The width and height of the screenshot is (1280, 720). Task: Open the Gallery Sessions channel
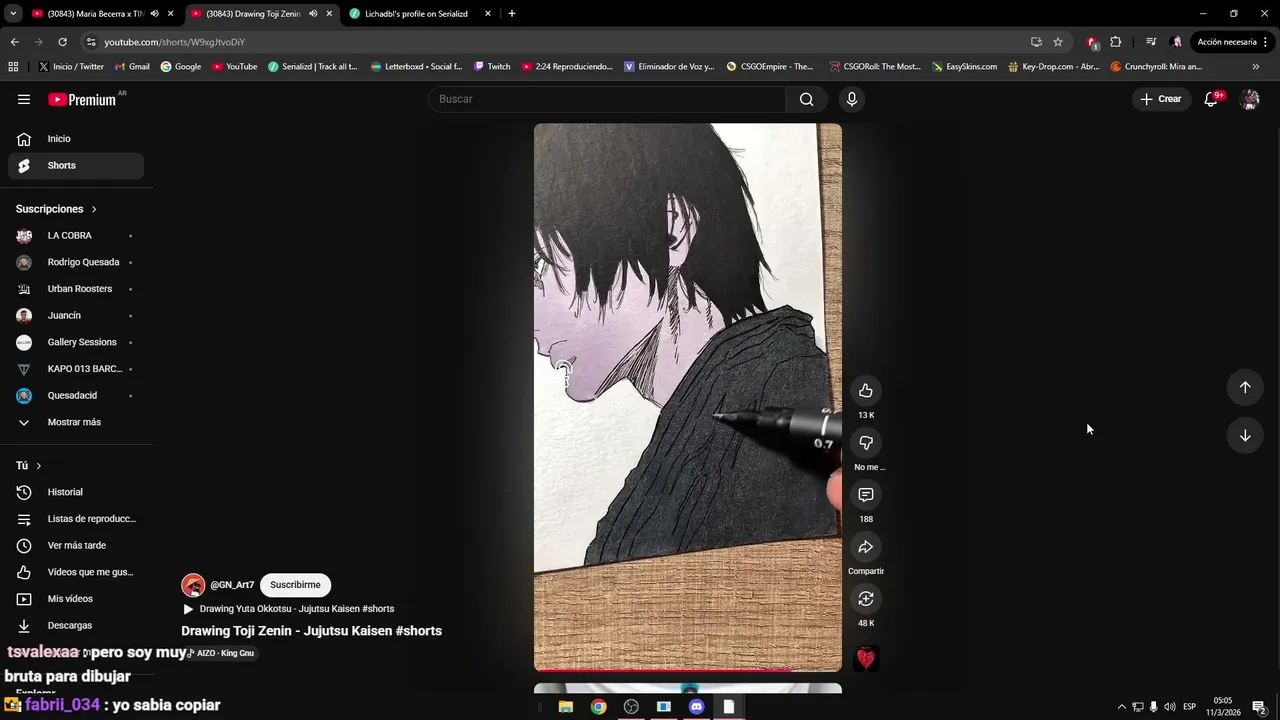click(76, 342)
